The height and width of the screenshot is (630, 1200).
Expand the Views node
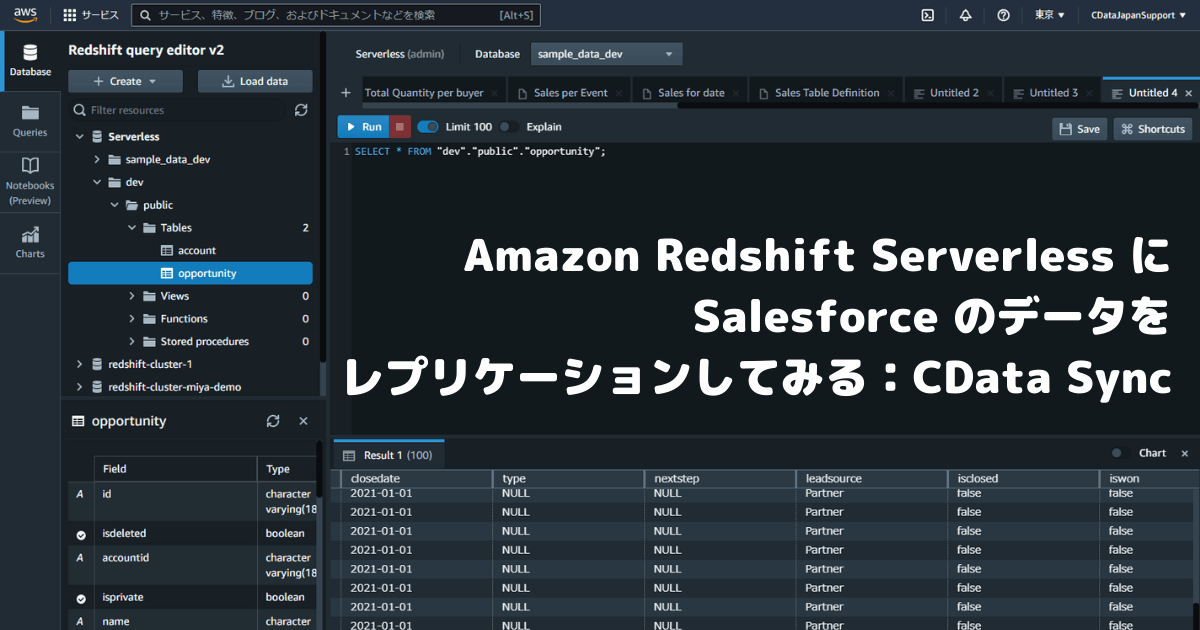(131, 295)
